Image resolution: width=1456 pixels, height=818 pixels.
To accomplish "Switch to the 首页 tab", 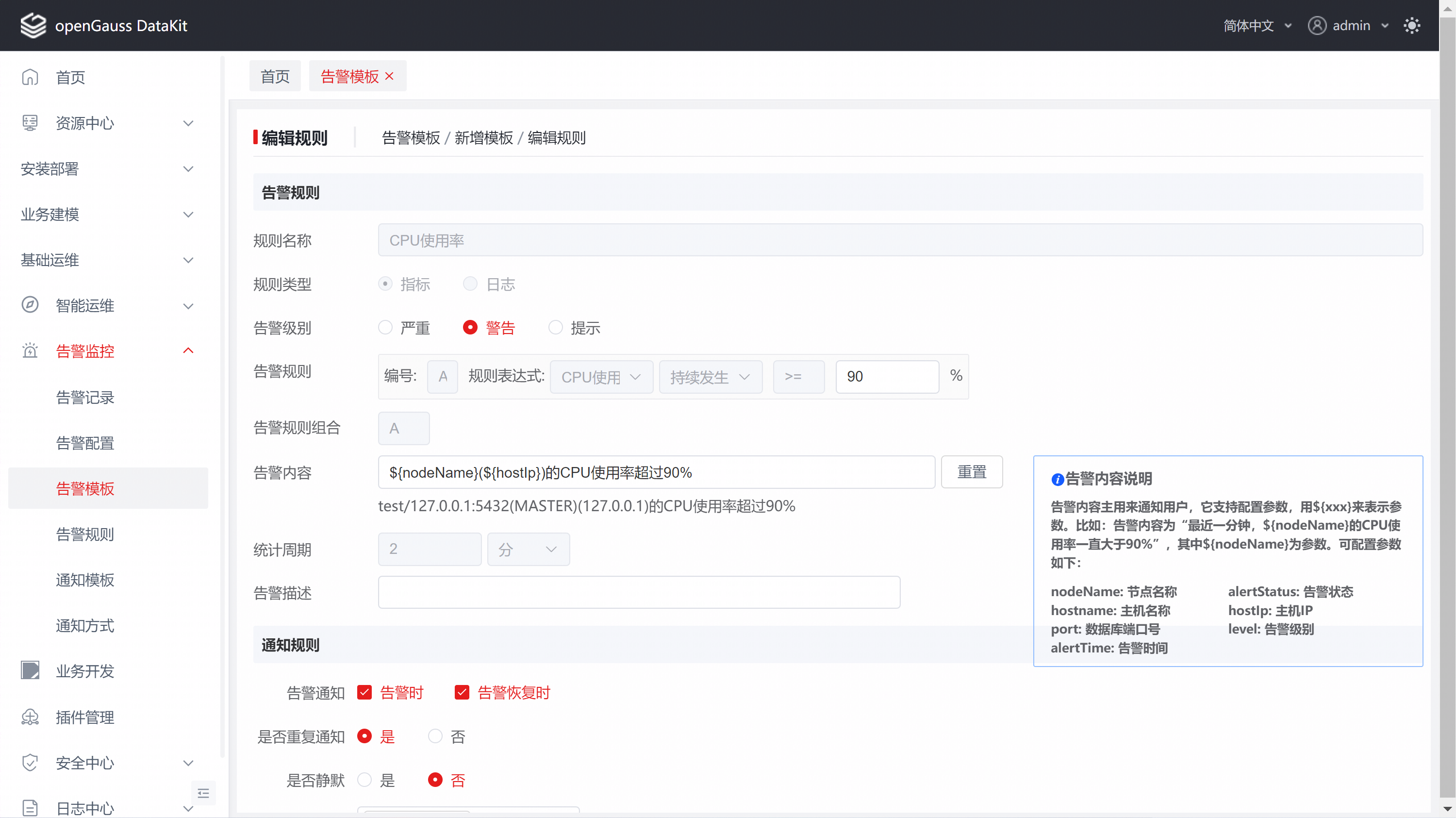I will (x=275, y=76).
